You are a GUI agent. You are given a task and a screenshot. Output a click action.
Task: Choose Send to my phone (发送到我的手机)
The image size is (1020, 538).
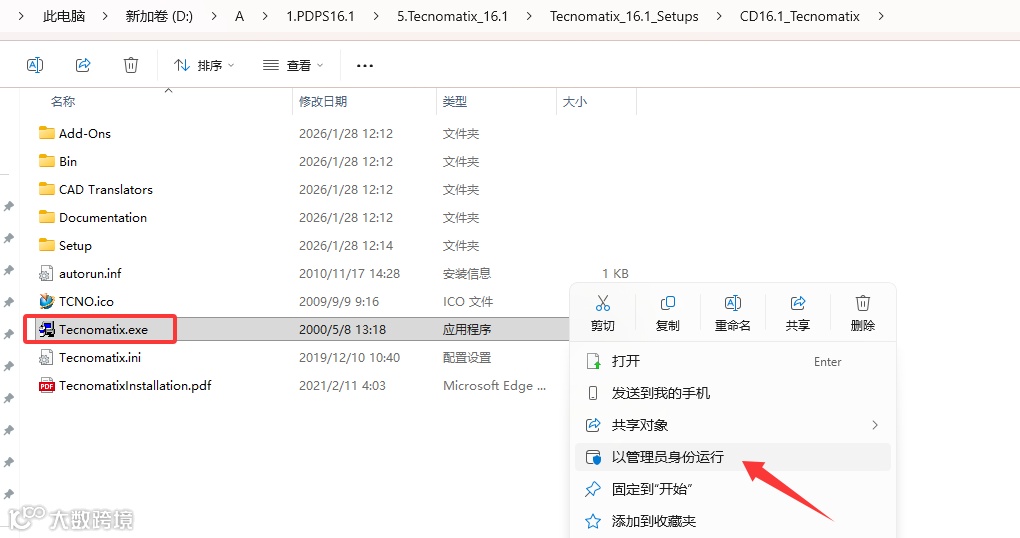(732, 393)
